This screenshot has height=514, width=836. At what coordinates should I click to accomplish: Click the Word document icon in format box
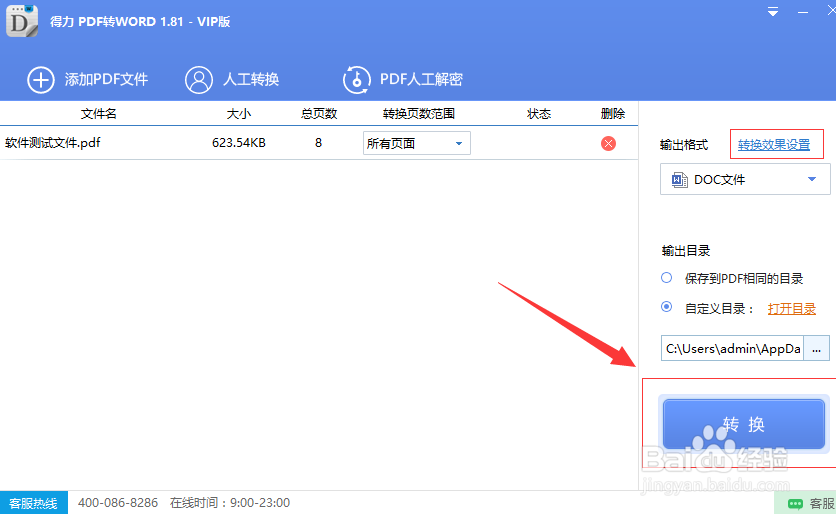679,180
